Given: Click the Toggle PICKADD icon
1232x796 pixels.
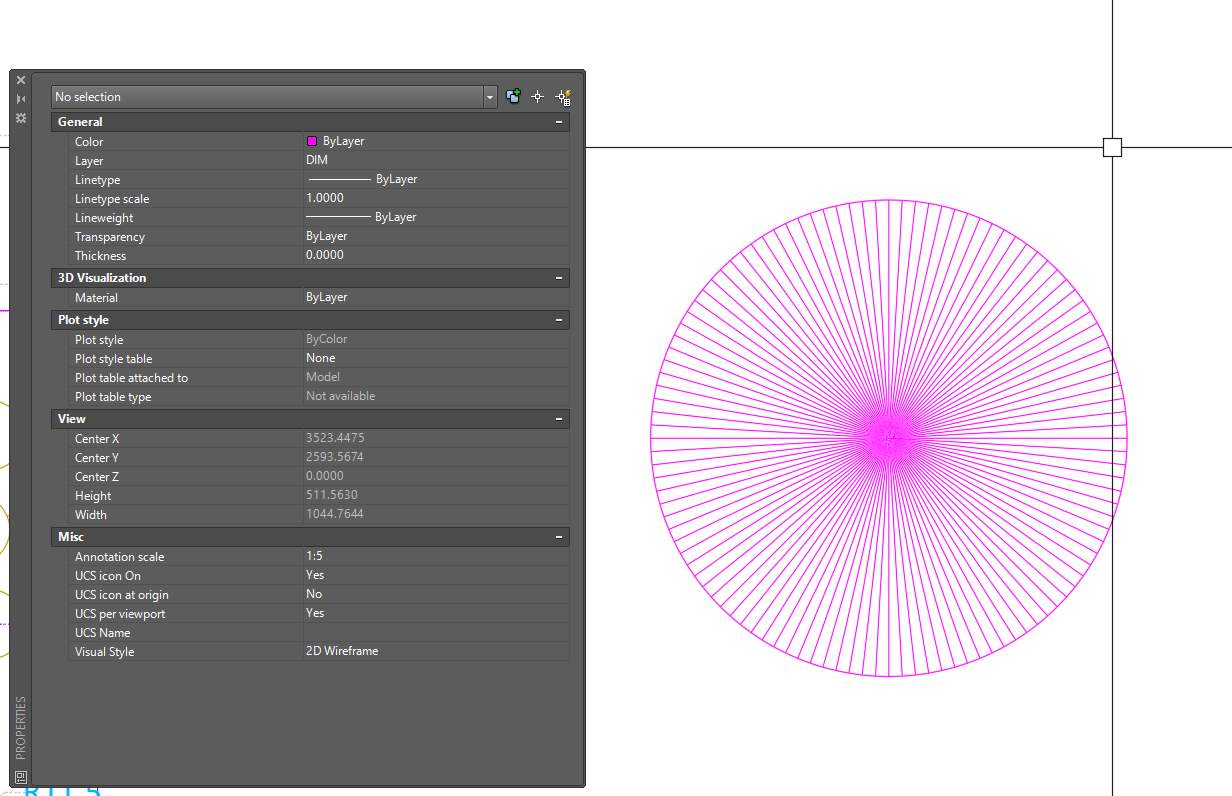Looking at the screenshot, I should pos(514,97).
